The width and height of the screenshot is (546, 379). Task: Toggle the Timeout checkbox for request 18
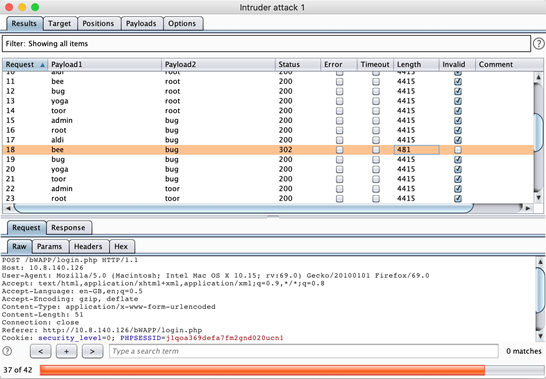click(376, 150)
